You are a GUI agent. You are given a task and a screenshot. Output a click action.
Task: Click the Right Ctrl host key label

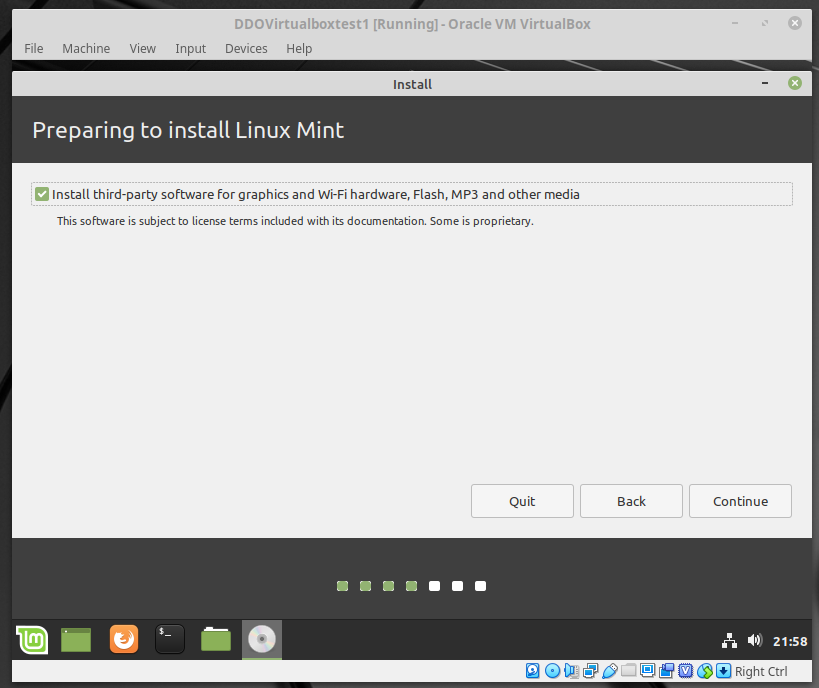point(761,671)
